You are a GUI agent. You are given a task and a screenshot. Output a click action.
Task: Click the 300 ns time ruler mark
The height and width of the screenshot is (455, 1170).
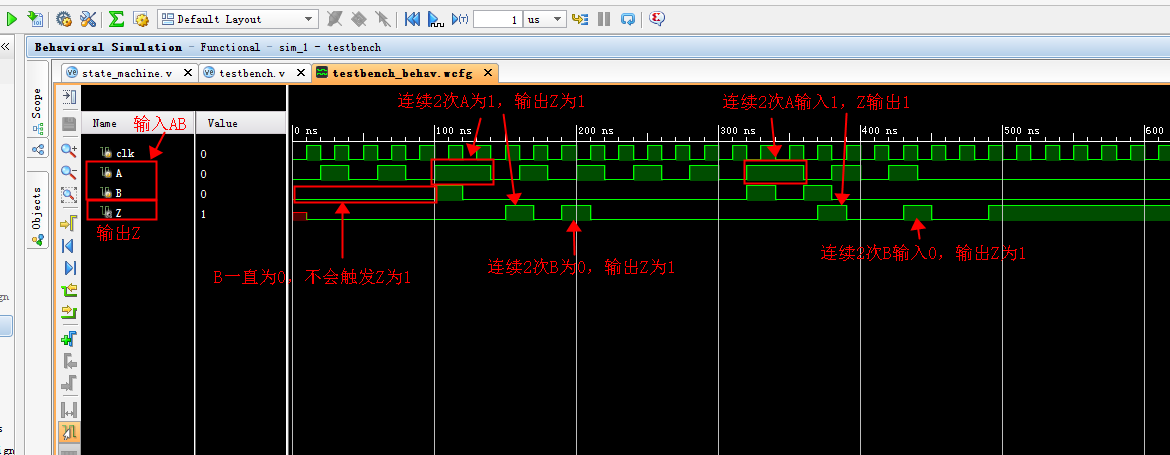point(738,131)
